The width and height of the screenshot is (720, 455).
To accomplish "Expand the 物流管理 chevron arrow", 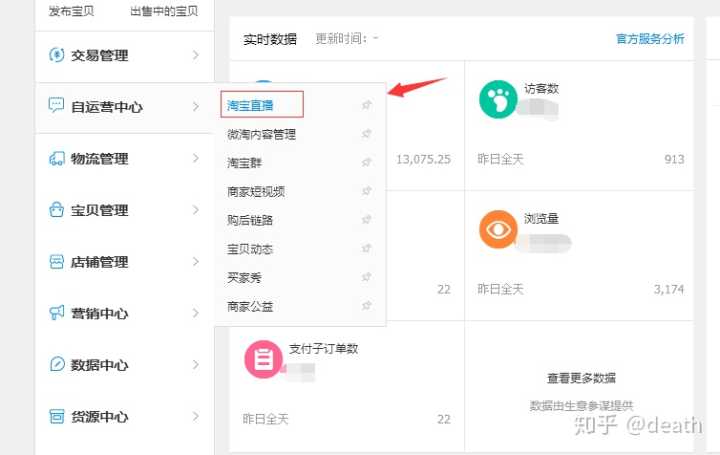I will coord(196,158).
